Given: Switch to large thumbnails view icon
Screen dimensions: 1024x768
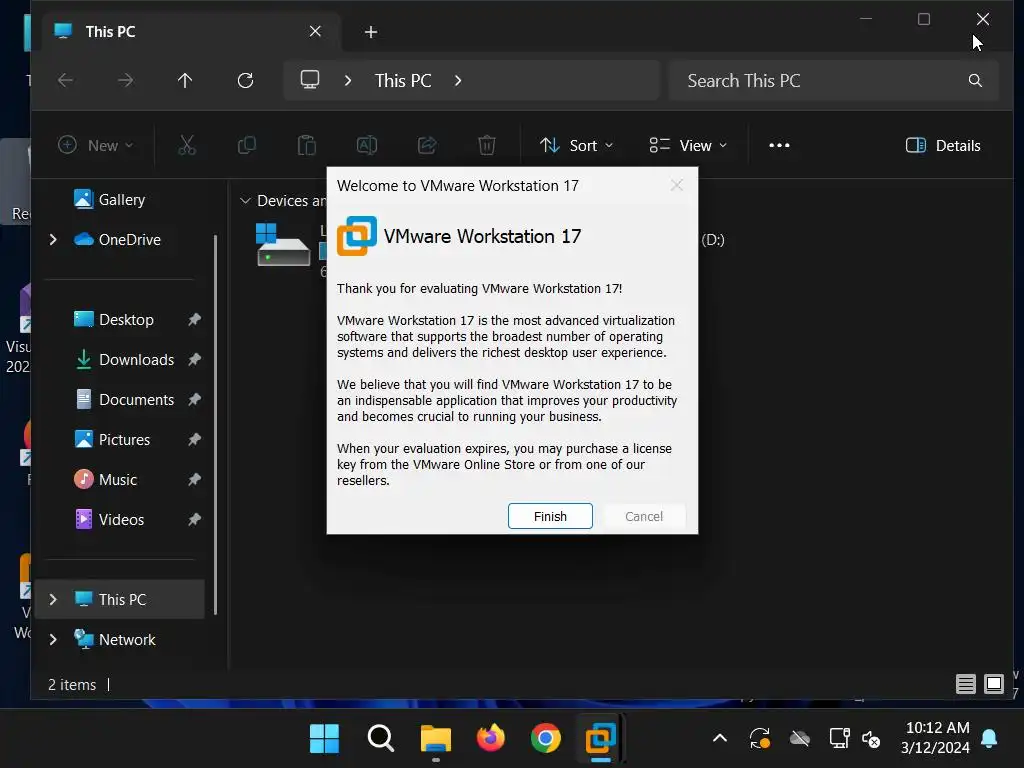Looking at the screenshot, I should pyautogui.click(x=994, y=684).
